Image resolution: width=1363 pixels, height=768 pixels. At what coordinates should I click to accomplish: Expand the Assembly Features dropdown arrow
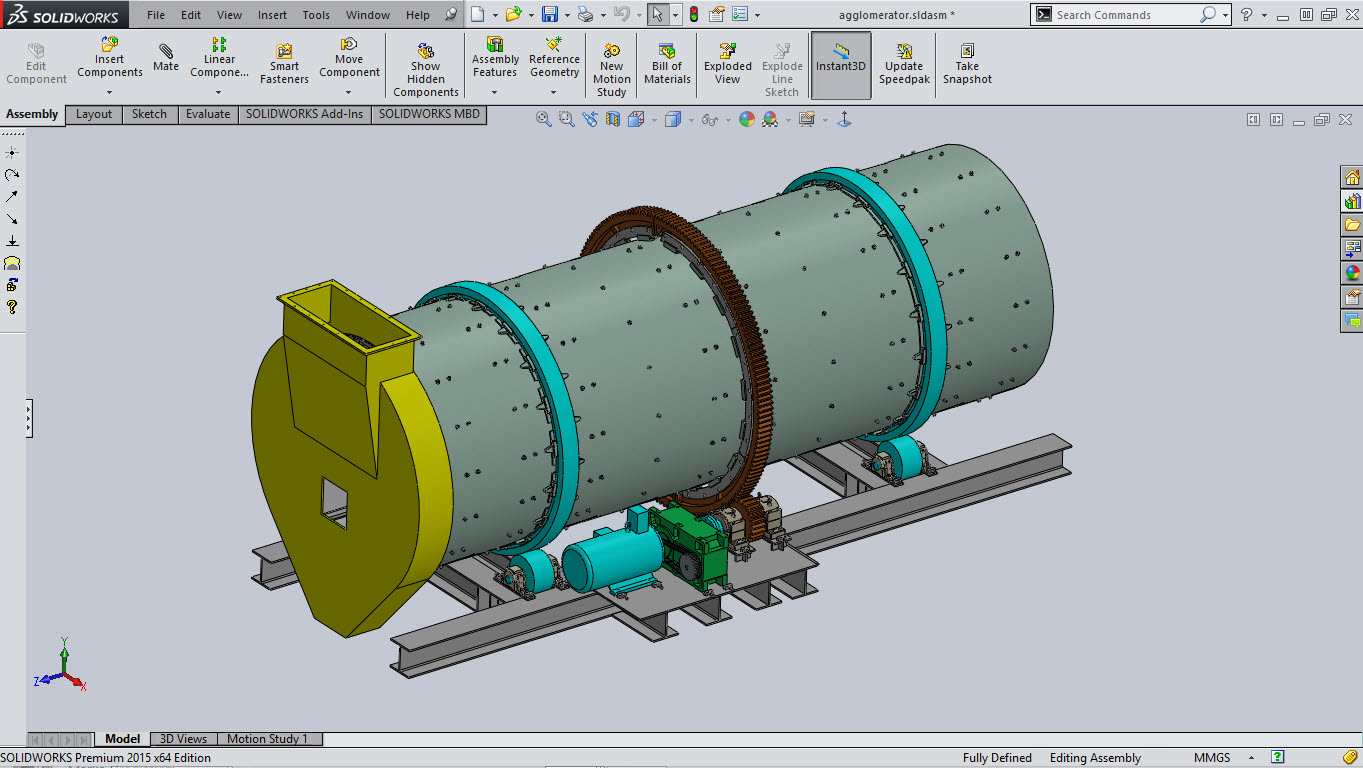point(495,93)
